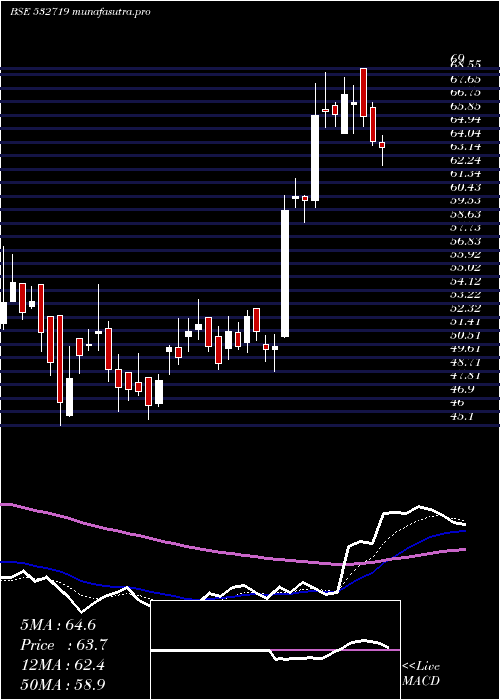Select the 64.94 price axis value
500x700 pixels.
point(465,120)
